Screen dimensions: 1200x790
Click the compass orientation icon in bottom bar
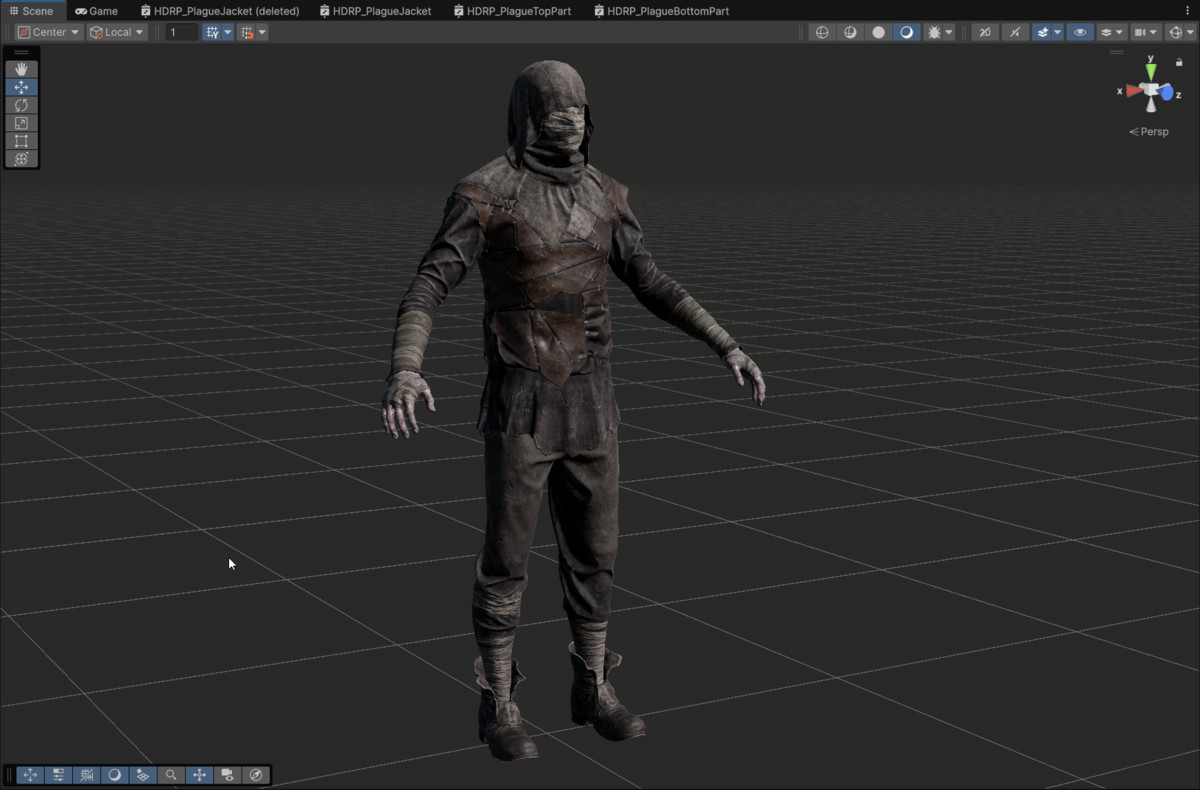coord(256,775)
